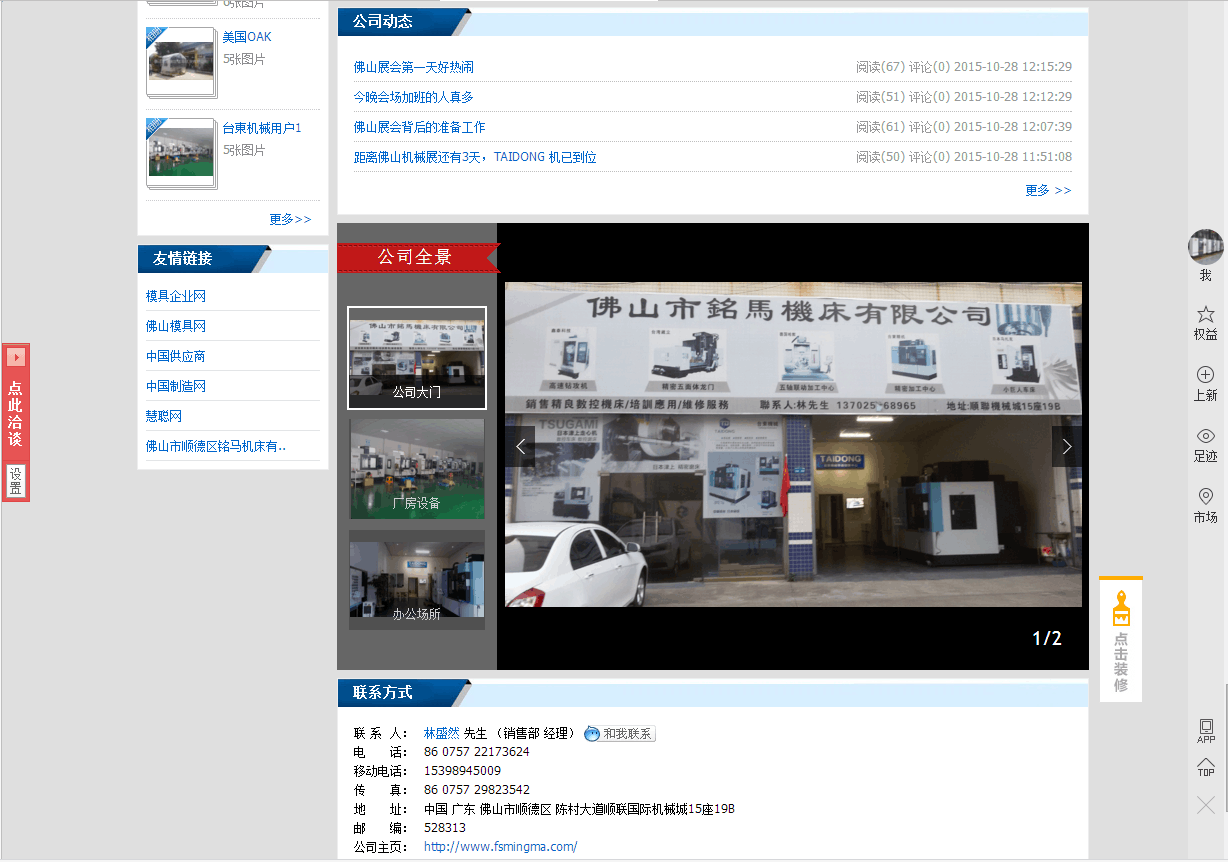Click the 公司全景 red ribbon label
The height and width of the screenshot is (862, 1228).
click(418, 257)
